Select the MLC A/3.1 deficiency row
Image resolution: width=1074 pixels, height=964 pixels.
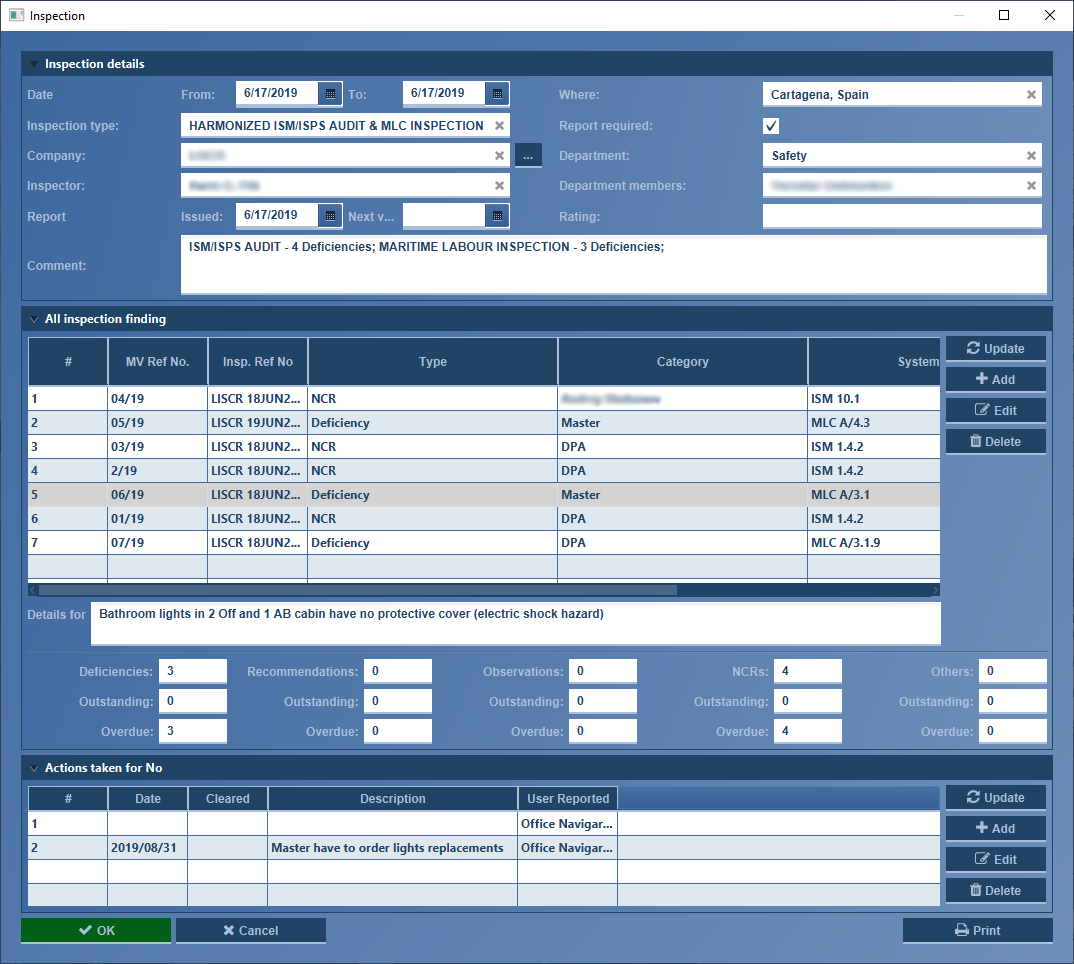pyautogui.click(x=500, y=494)
